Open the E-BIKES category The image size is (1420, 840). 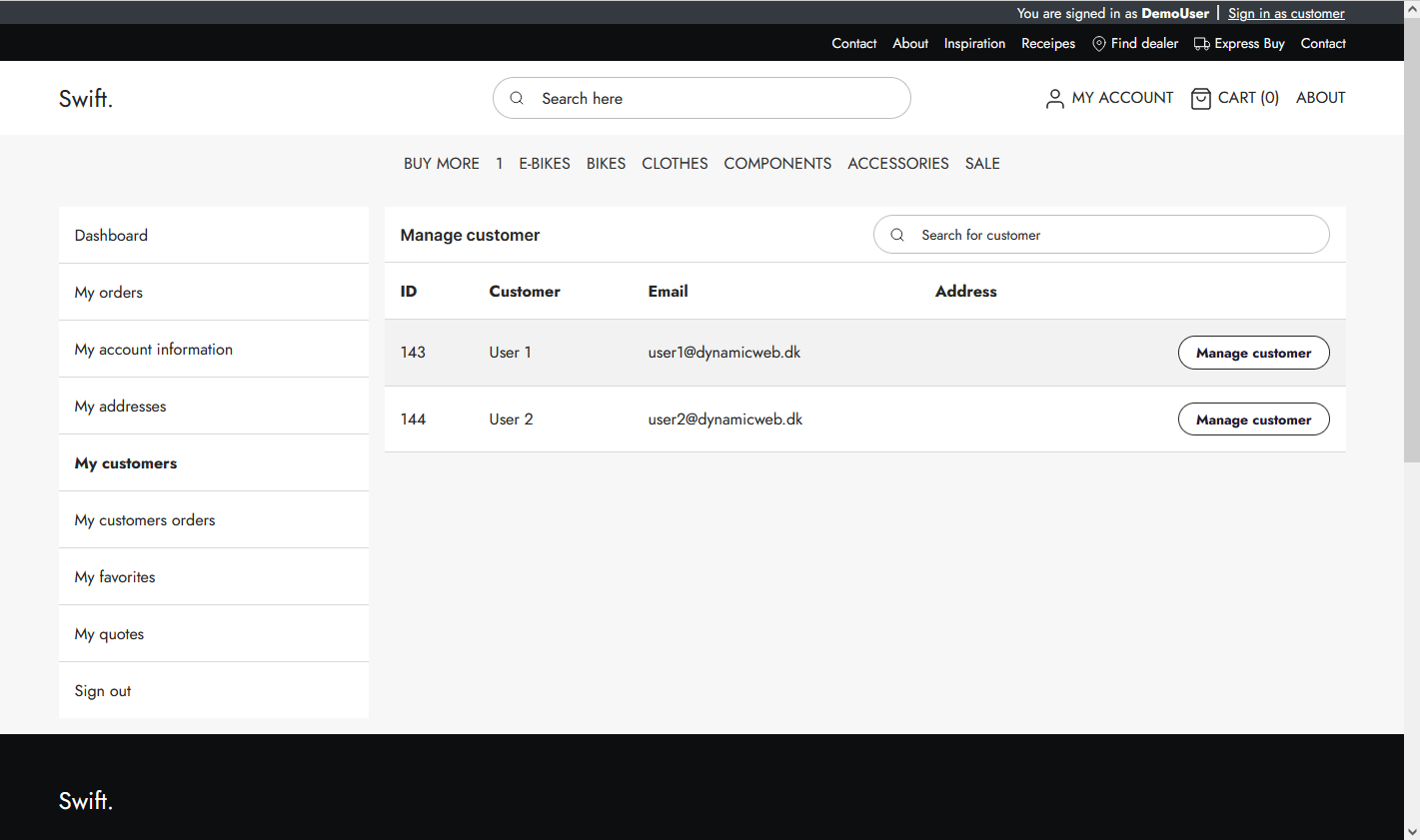coord(545,163)
